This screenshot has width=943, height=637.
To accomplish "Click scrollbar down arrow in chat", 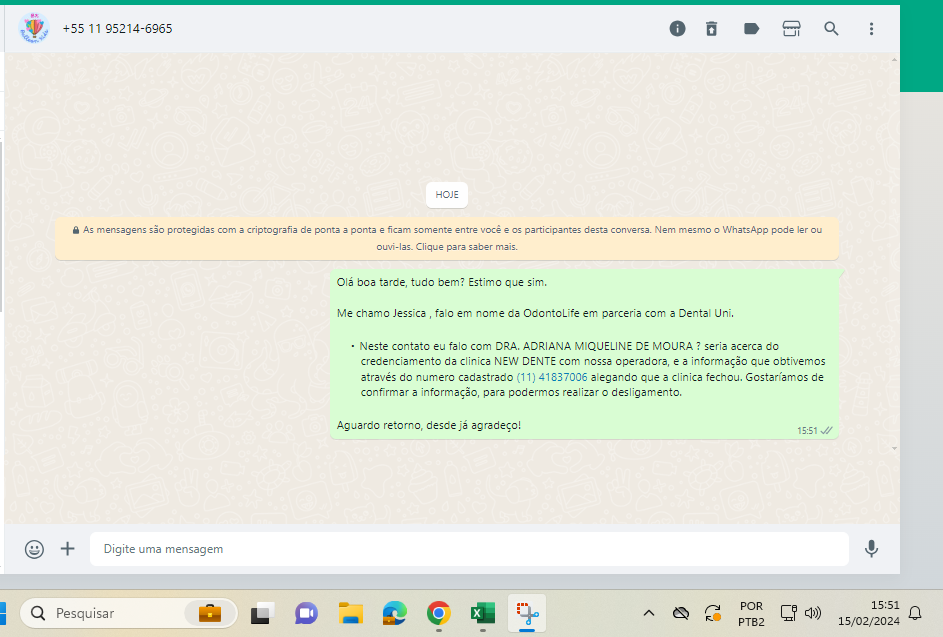I will click(x=894, y=448).
